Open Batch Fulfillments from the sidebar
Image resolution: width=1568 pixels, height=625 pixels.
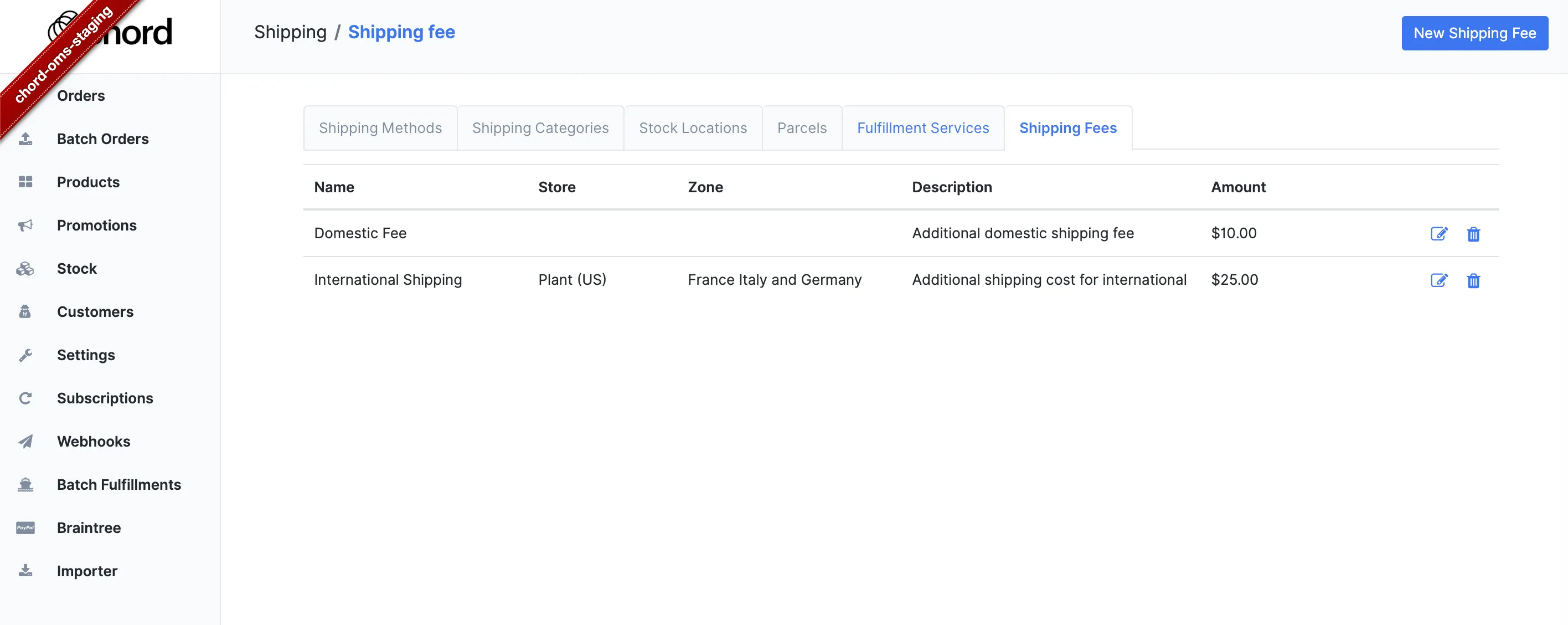click(119, 485)
